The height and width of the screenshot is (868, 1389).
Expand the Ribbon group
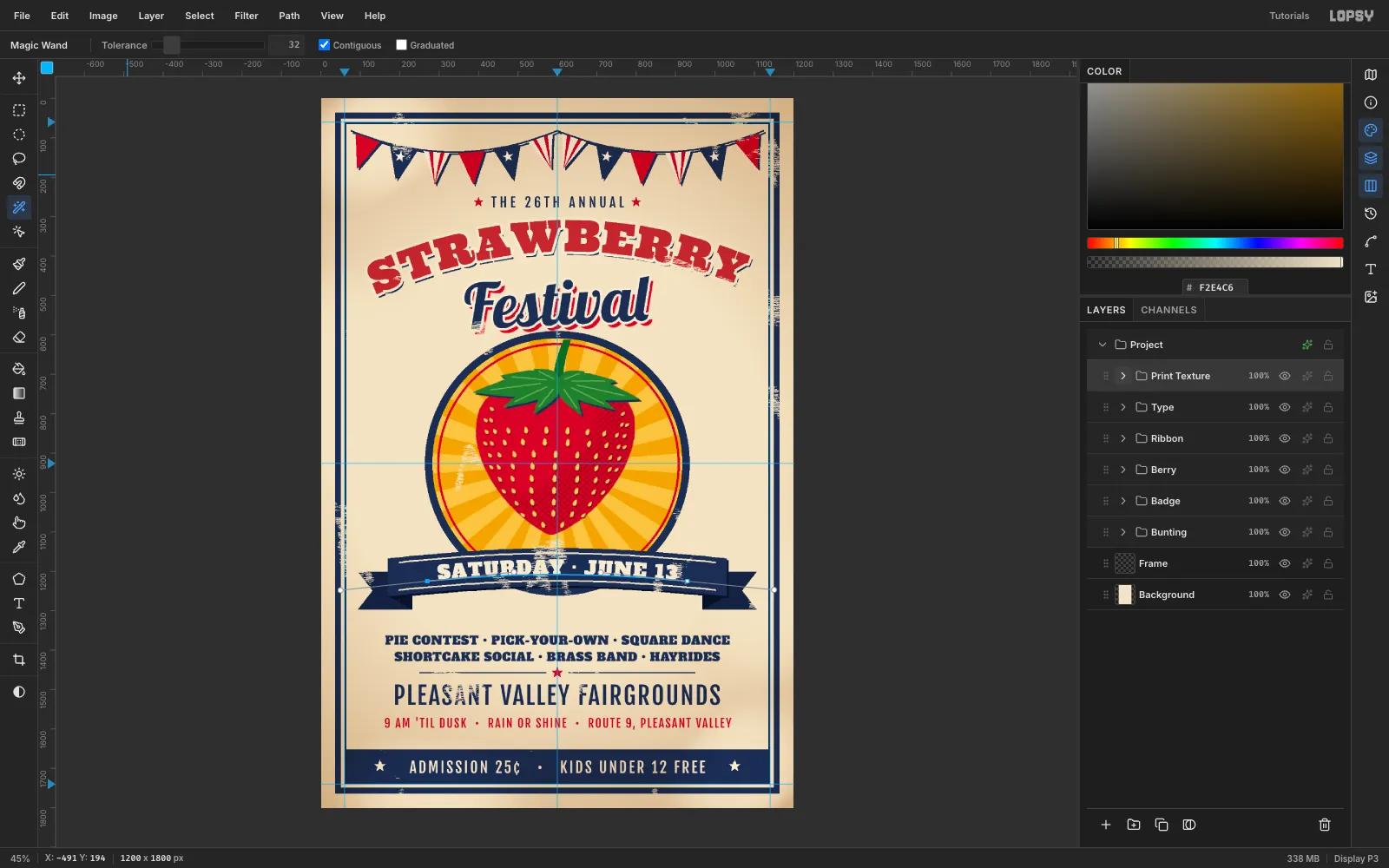1123,438
